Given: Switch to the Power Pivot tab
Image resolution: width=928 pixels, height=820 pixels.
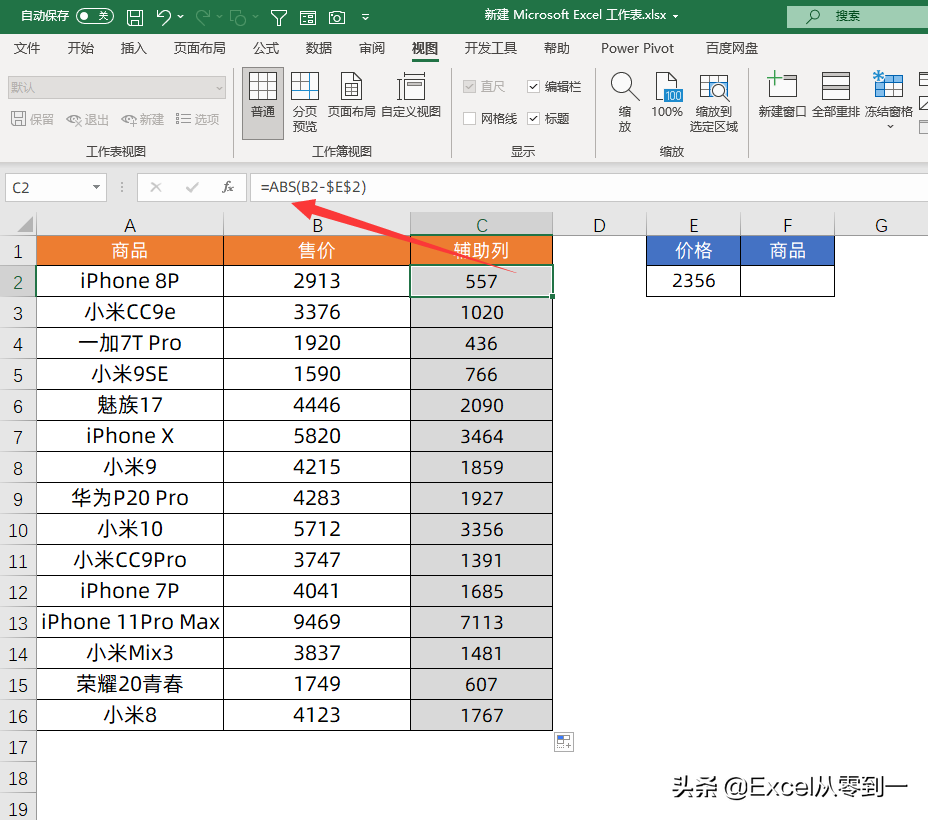Looking at the screenshot, I should click(637, 48).
